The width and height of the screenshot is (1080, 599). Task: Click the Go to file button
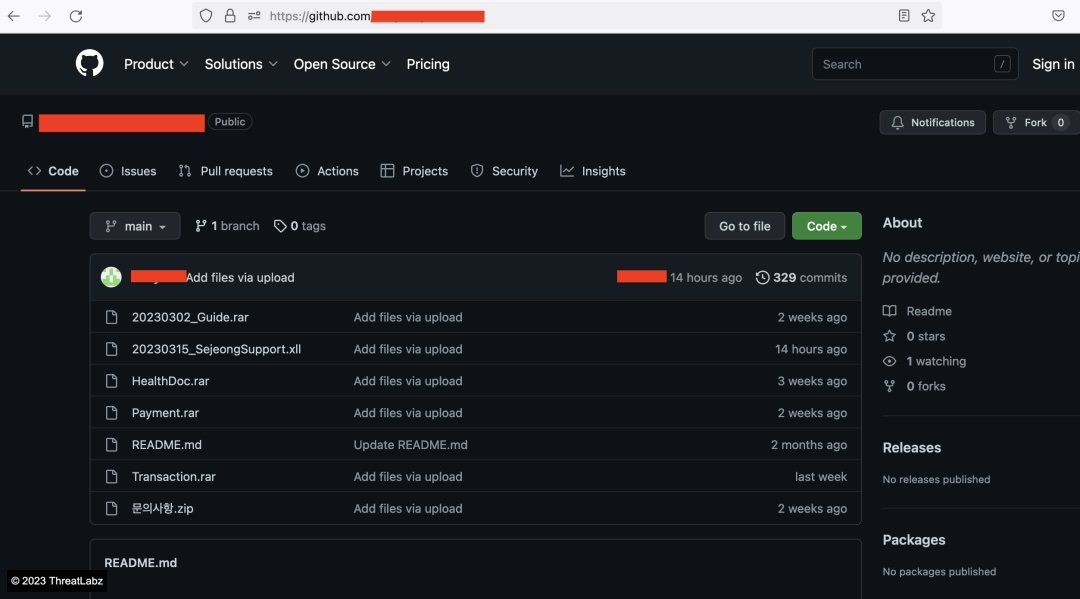(x=744, y=225)
